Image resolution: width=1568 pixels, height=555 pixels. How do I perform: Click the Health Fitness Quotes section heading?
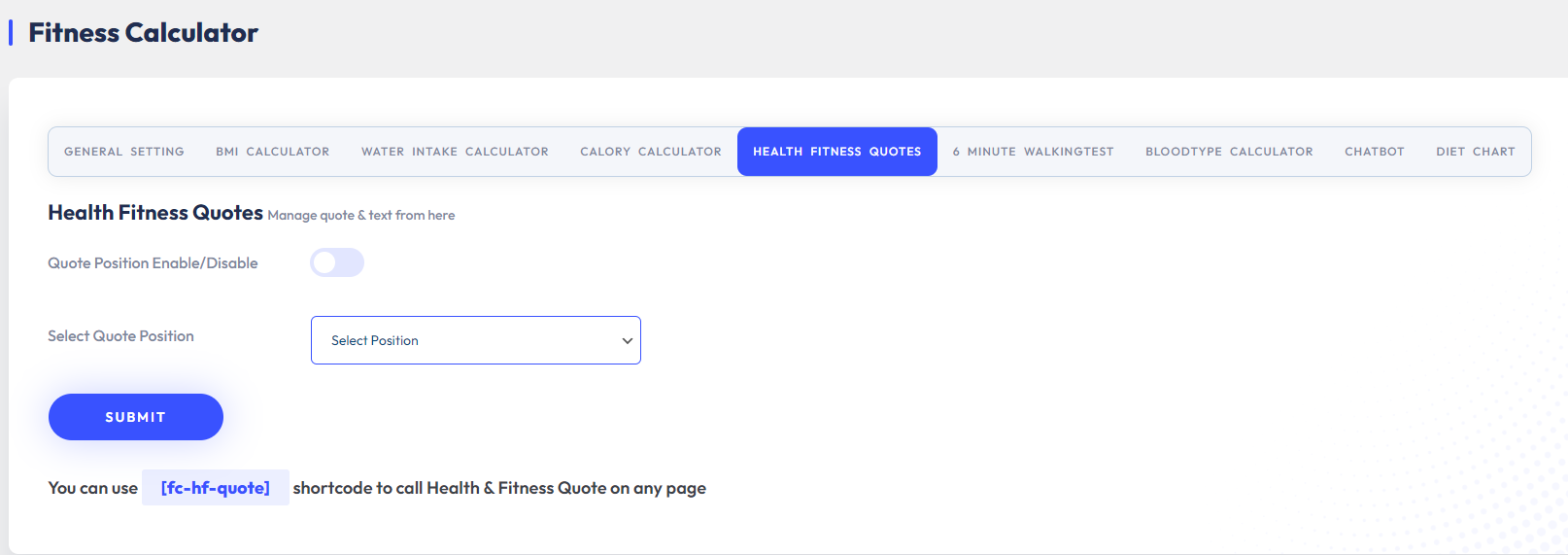click(155, 213)
